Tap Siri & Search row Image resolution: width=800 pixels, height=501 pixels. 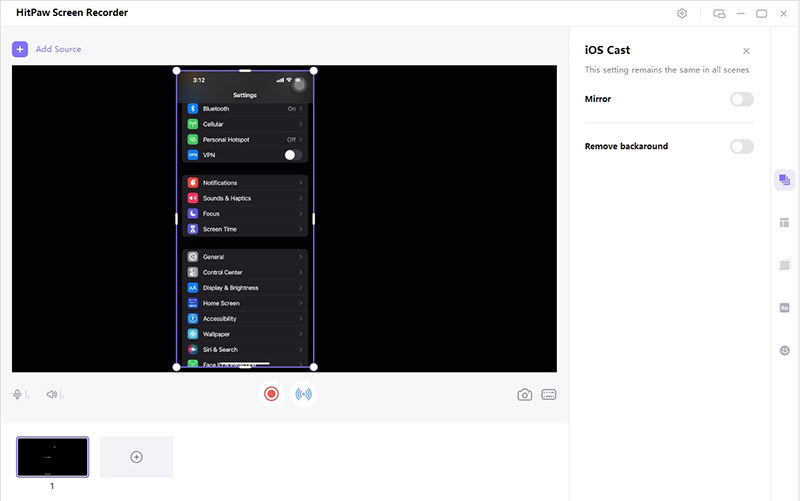245,349
